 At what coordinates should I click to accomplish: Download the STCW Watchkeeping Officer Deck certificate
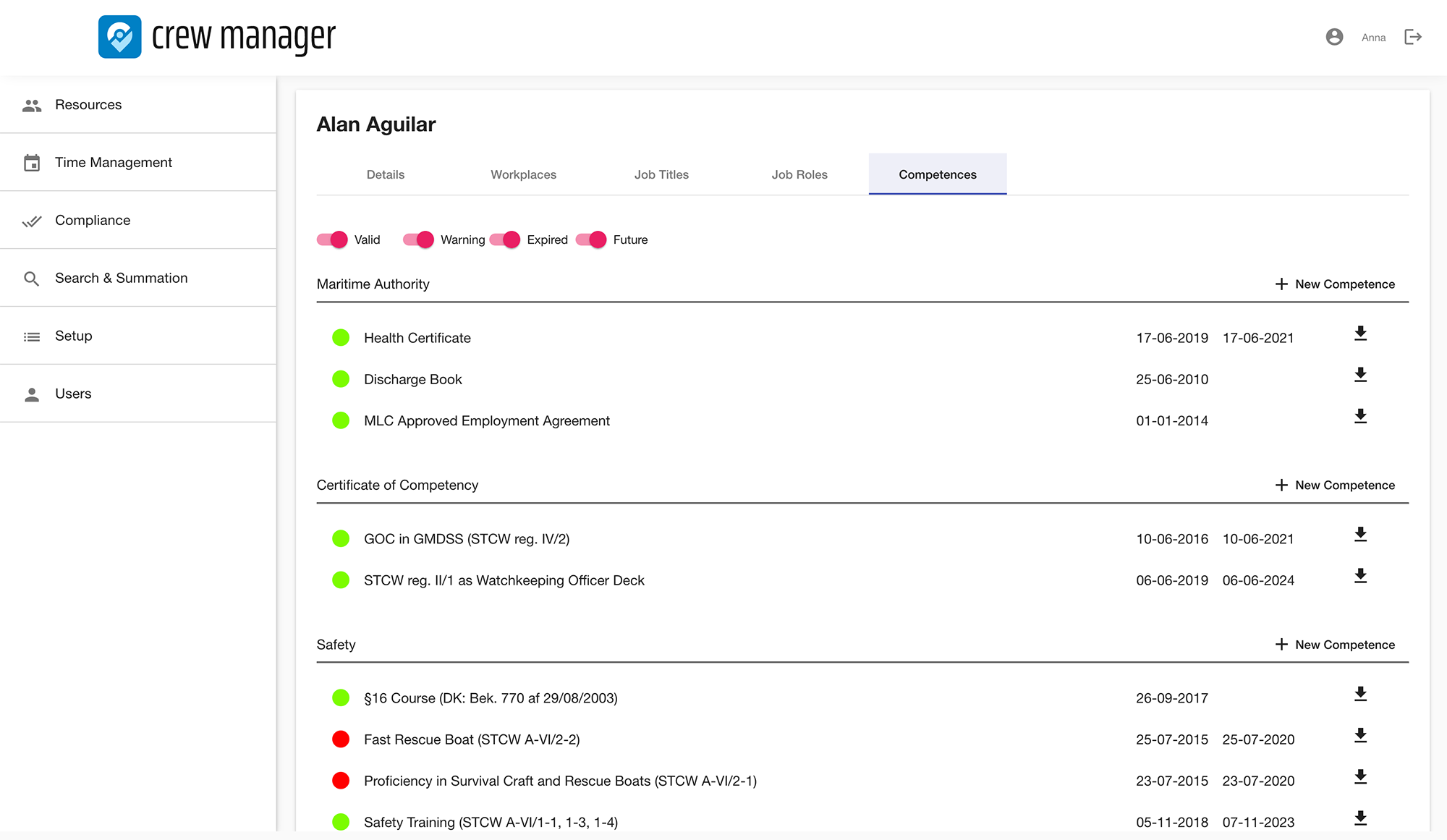coord(1360,576)
